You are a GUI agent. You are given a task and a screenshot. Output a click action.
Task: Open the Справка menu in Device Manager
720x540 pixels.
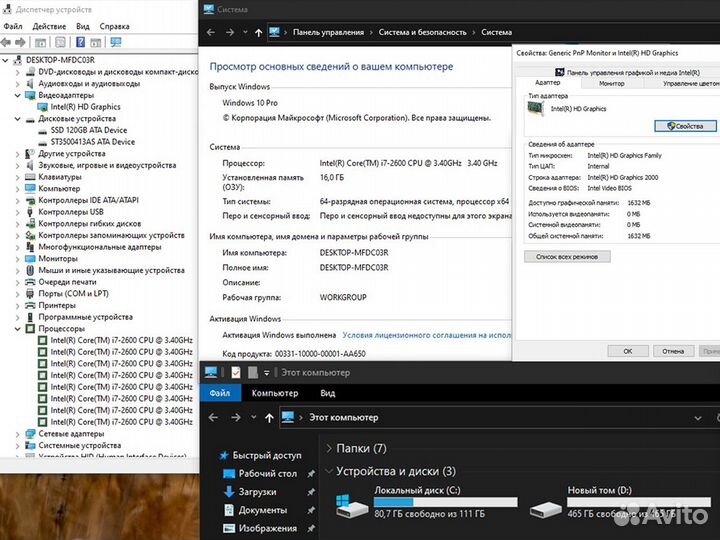click(114, 26)
